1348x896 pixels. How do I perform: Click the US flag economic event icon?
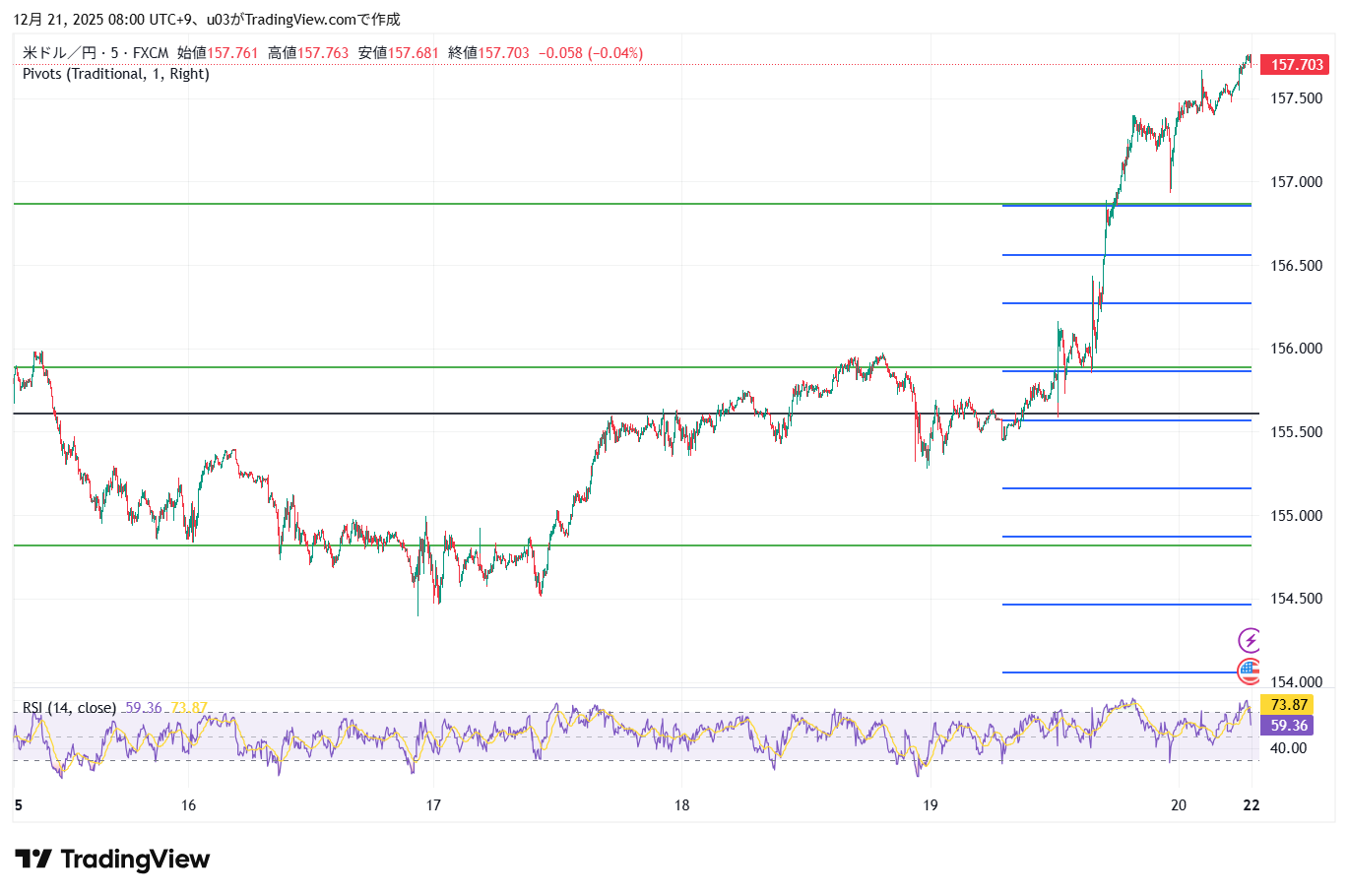(1249, 672)
